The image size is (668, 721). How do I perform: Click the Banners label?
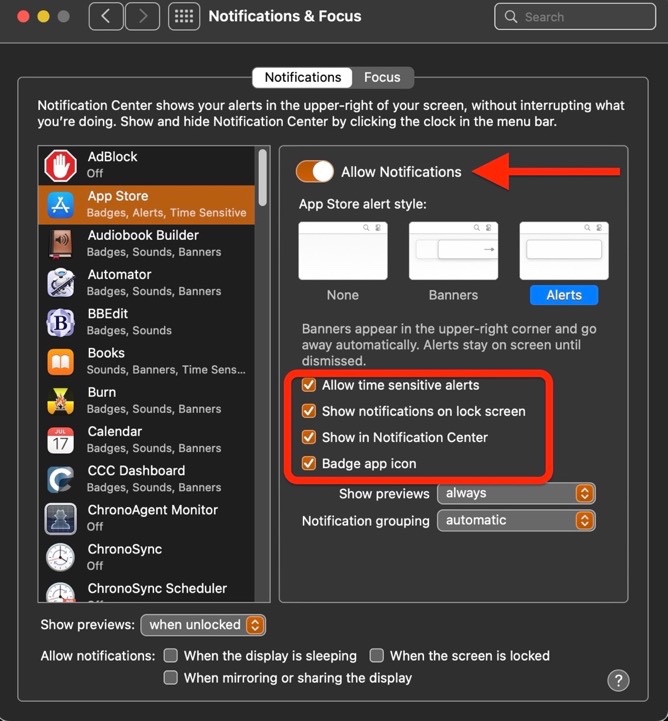tap(453, 295)
